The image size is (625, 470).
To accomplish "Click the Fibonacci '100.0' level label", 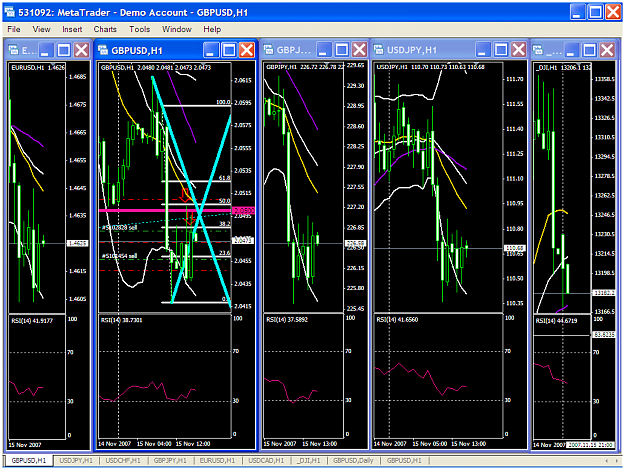I will click(223, 102).
